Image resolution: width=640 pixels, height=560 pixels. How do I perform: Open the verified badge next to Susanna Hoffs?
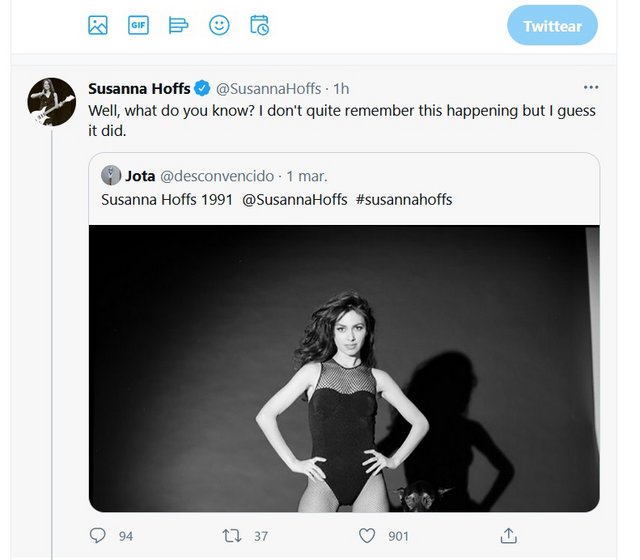pyautogui.click(x=202, y=88)
